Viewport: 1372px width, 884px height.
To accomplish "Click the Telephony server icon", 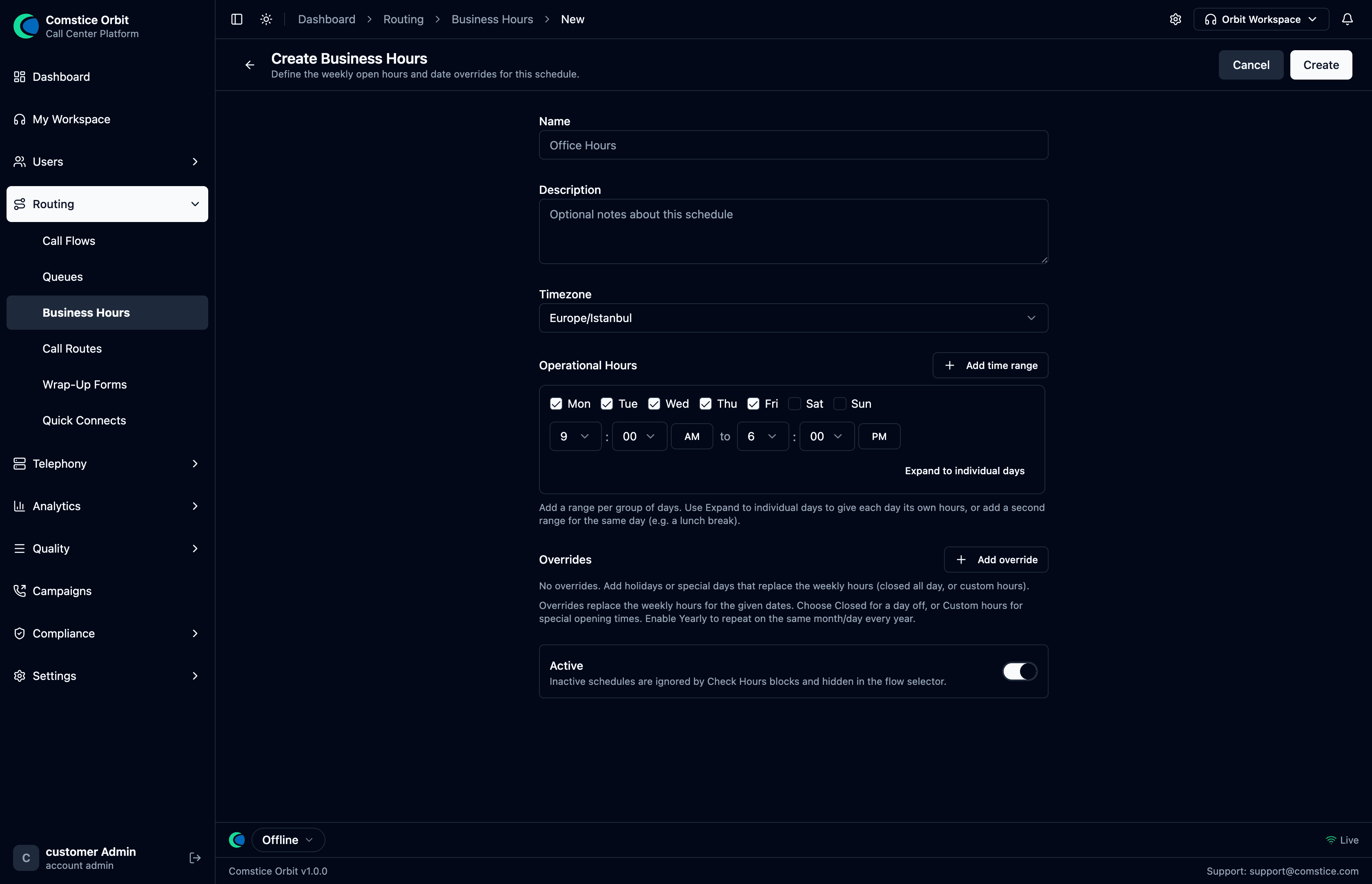I will 20,463.
